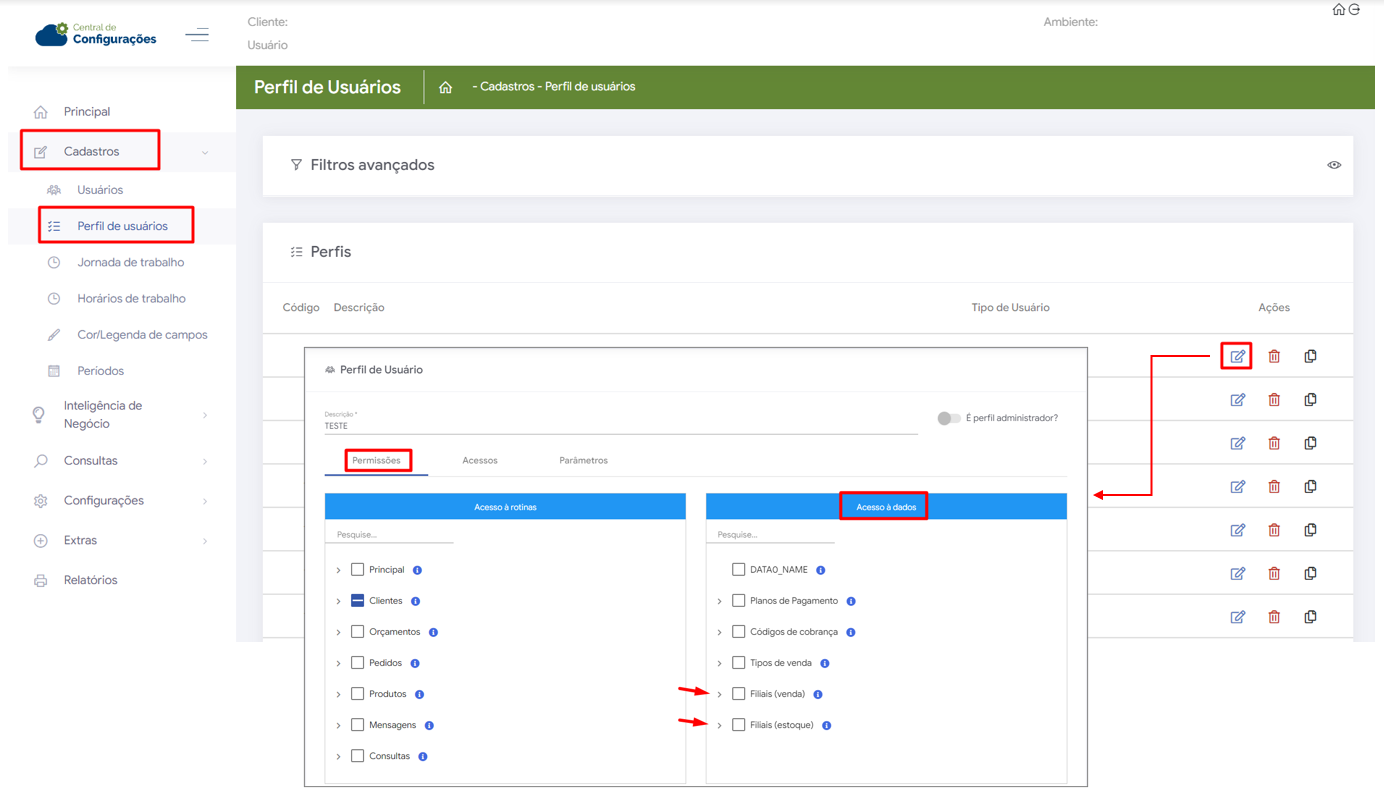
Task: Go to Jornada de trabalho in the sidebar
Action: [130, 262]
